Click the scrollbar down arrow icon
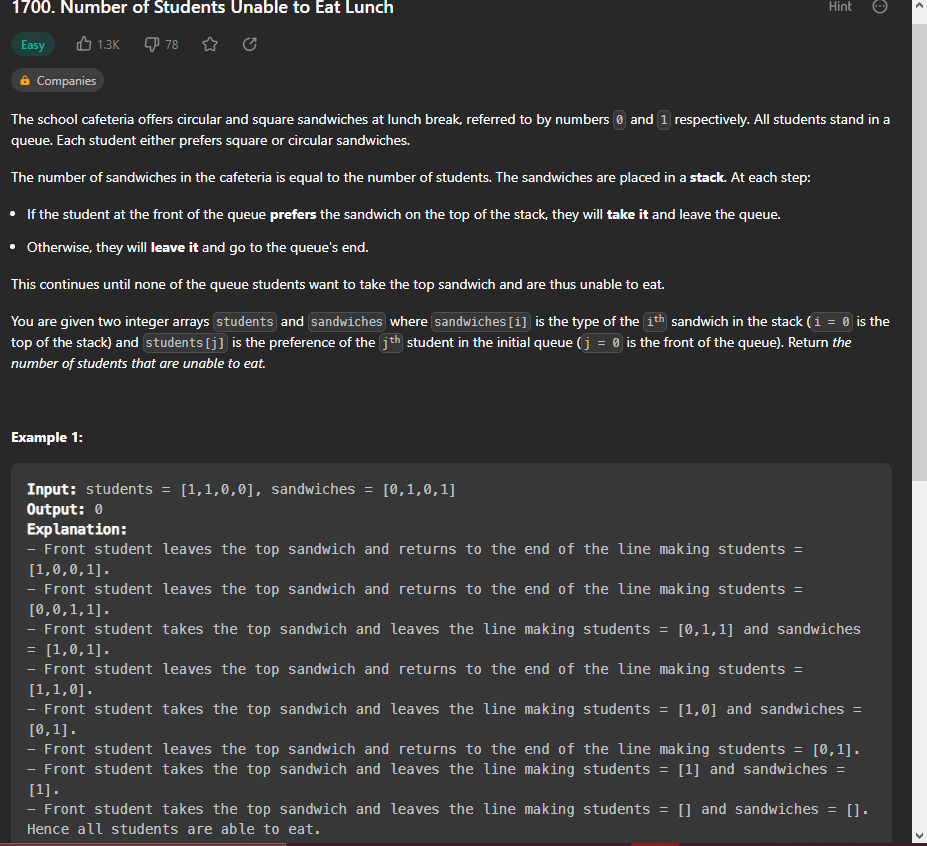This screenshot has height=846, width=927. point(919,836)
